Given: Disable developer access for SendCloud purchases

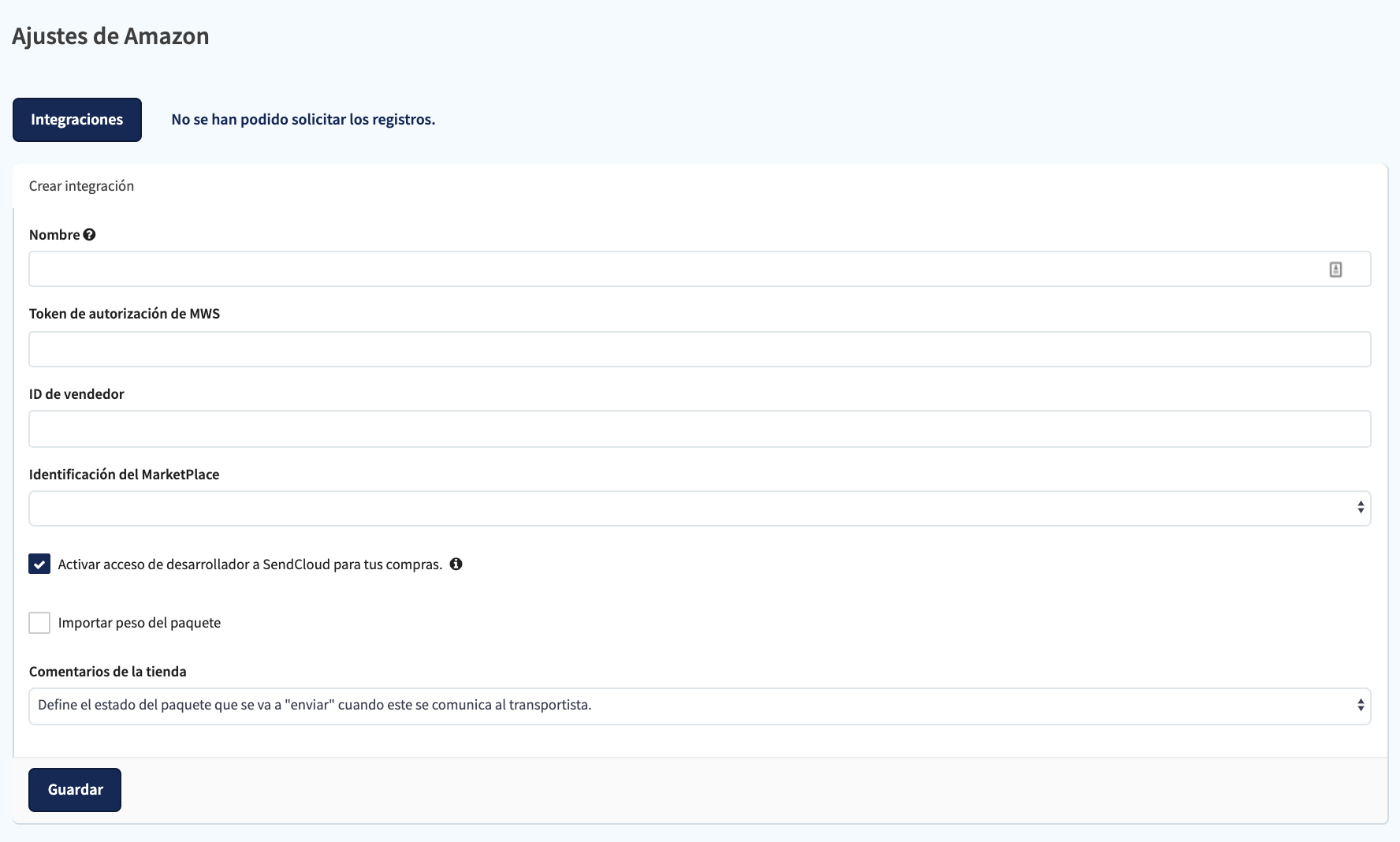Looking at the screenshot, I should 39,564.
